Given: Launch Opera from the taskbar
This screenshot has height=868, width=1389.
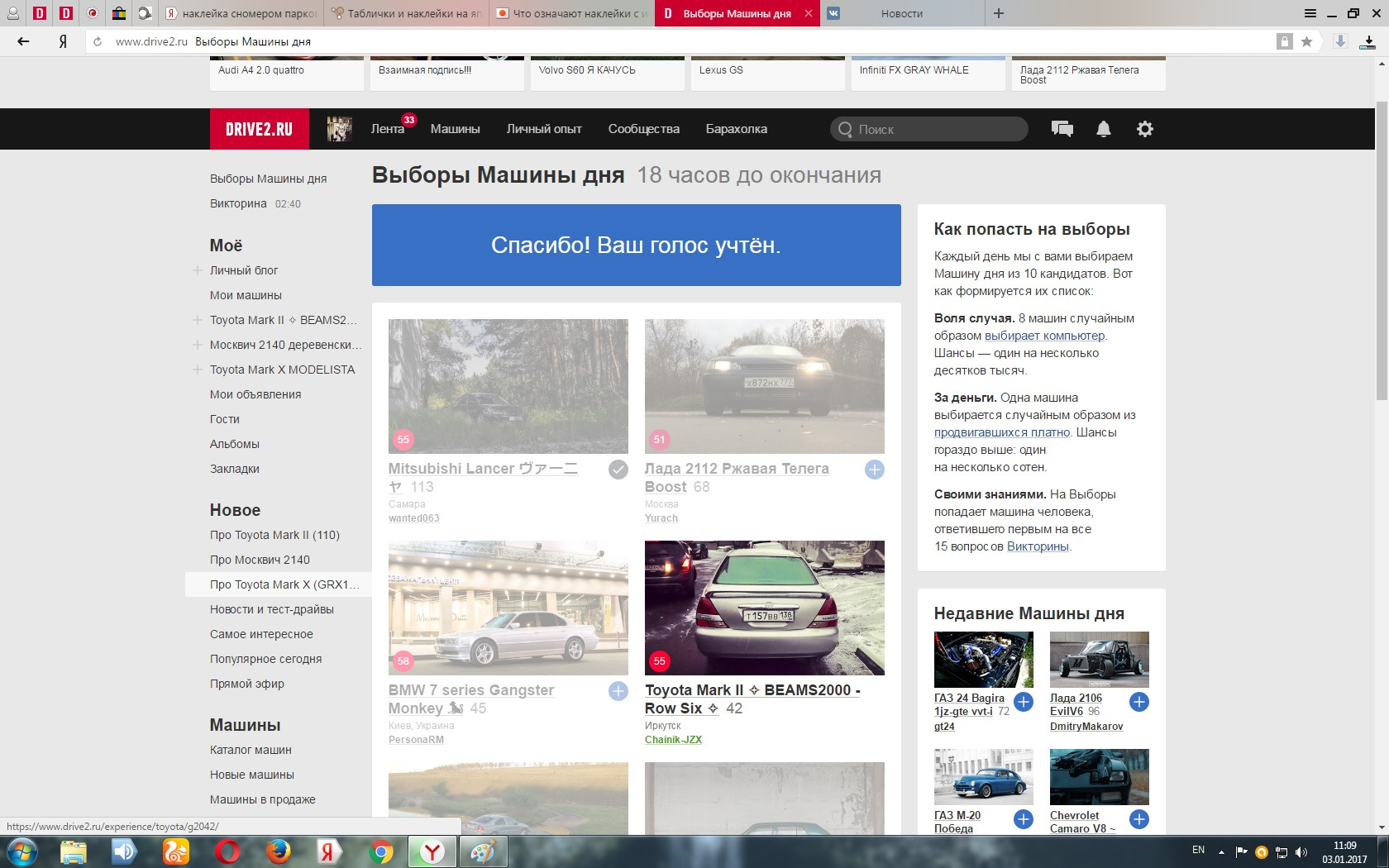Looking at the screenshot, I should point(227,851).
